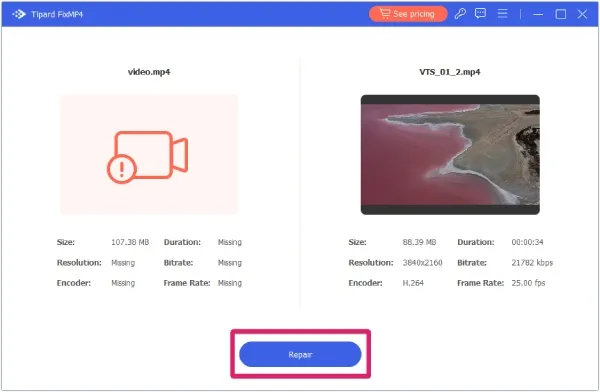Open the hamburger menu
The width and height of the screenshot is (600, 392).
pos(502,14)
